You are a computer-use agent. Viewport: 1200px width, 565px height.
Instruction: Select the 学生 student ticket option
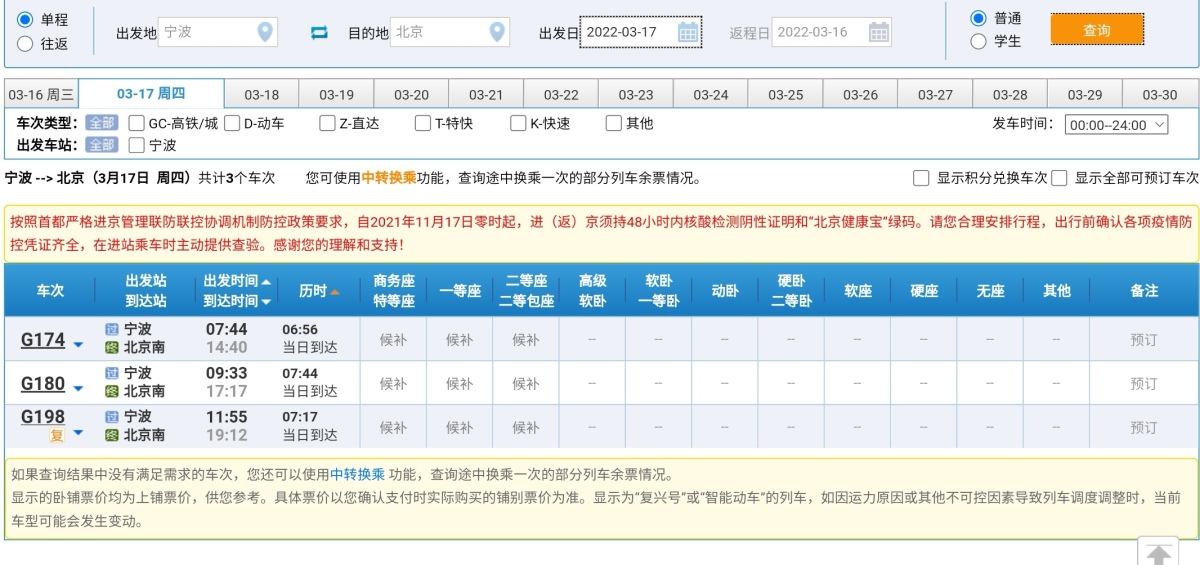click(978, 41)
